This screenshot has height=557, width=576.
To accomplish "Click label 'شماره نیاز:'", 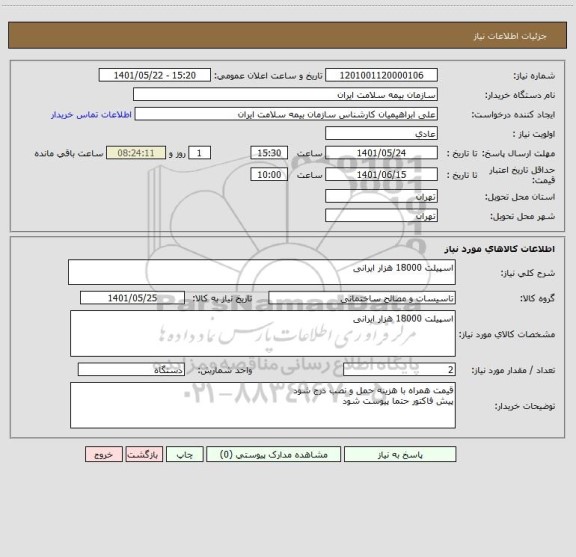I will click(x=534, y=76).
